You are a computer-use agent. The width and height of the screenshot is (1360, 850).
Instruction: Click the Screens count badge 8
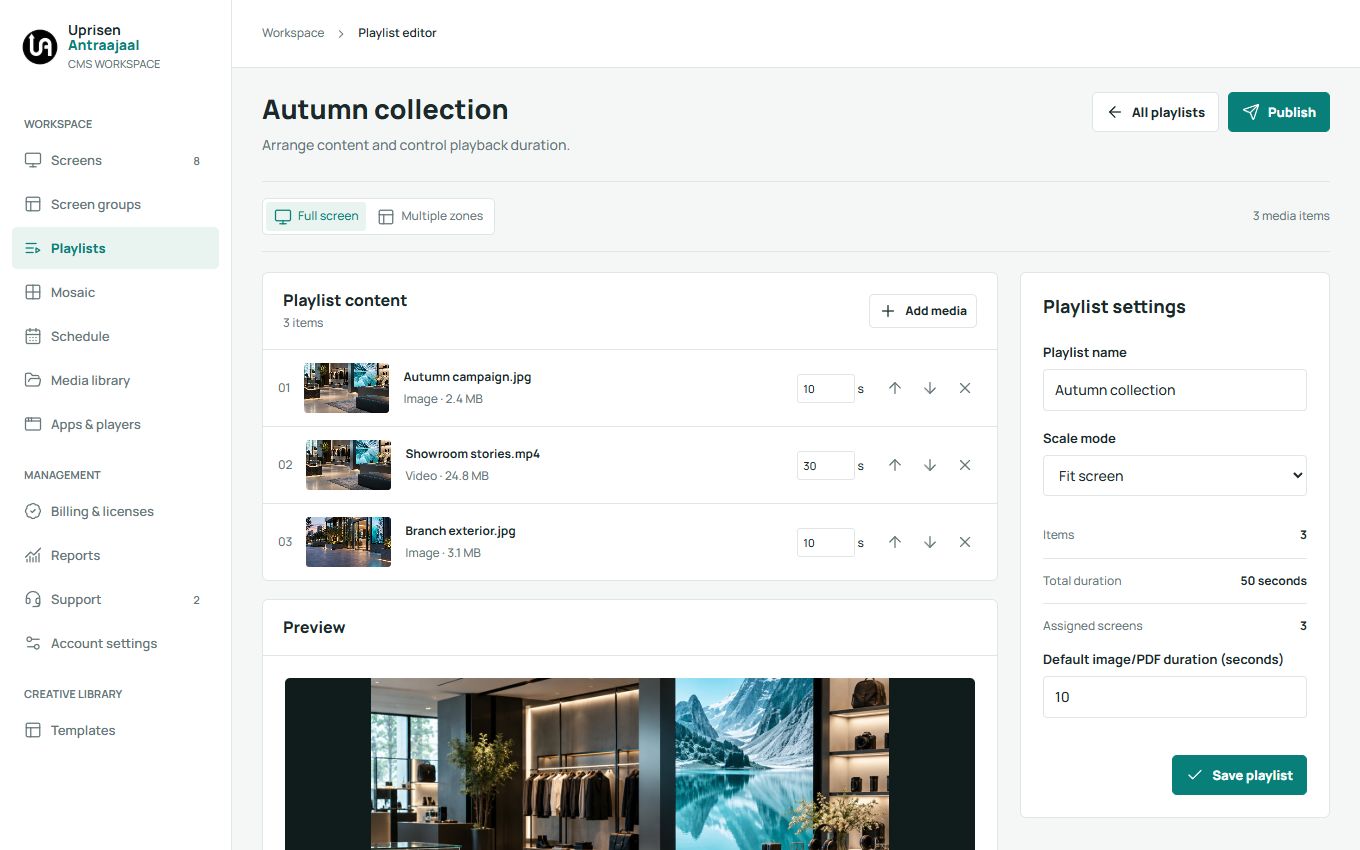(x=197, y=161)
